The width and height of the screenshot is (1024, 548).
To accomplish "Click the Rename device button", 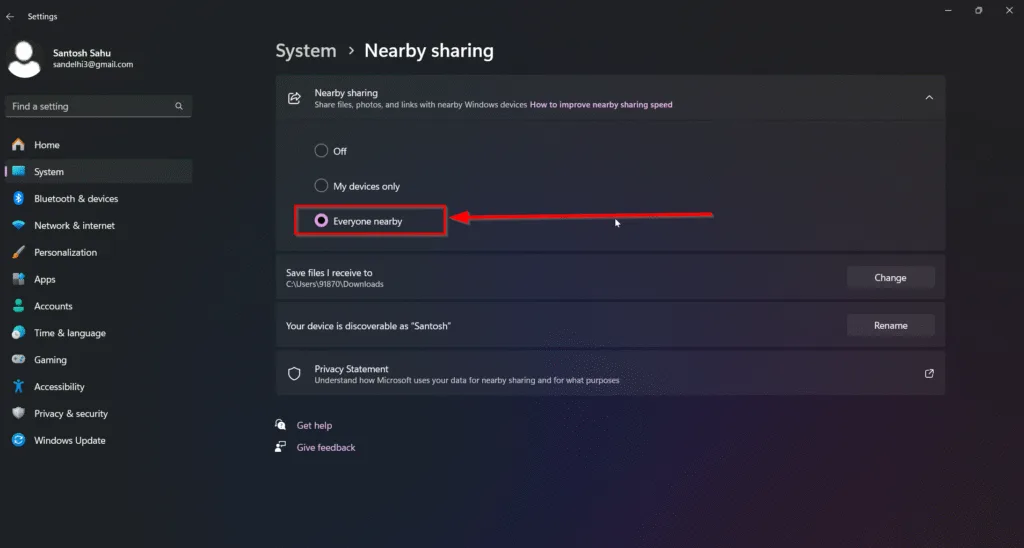I will pyautogui.click(x=890, y=325).
